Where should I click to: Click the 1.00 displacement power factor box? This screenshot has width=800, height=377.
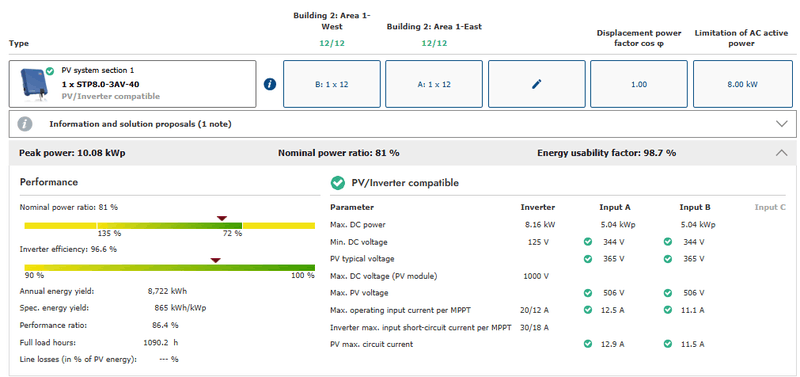(639, 84)
